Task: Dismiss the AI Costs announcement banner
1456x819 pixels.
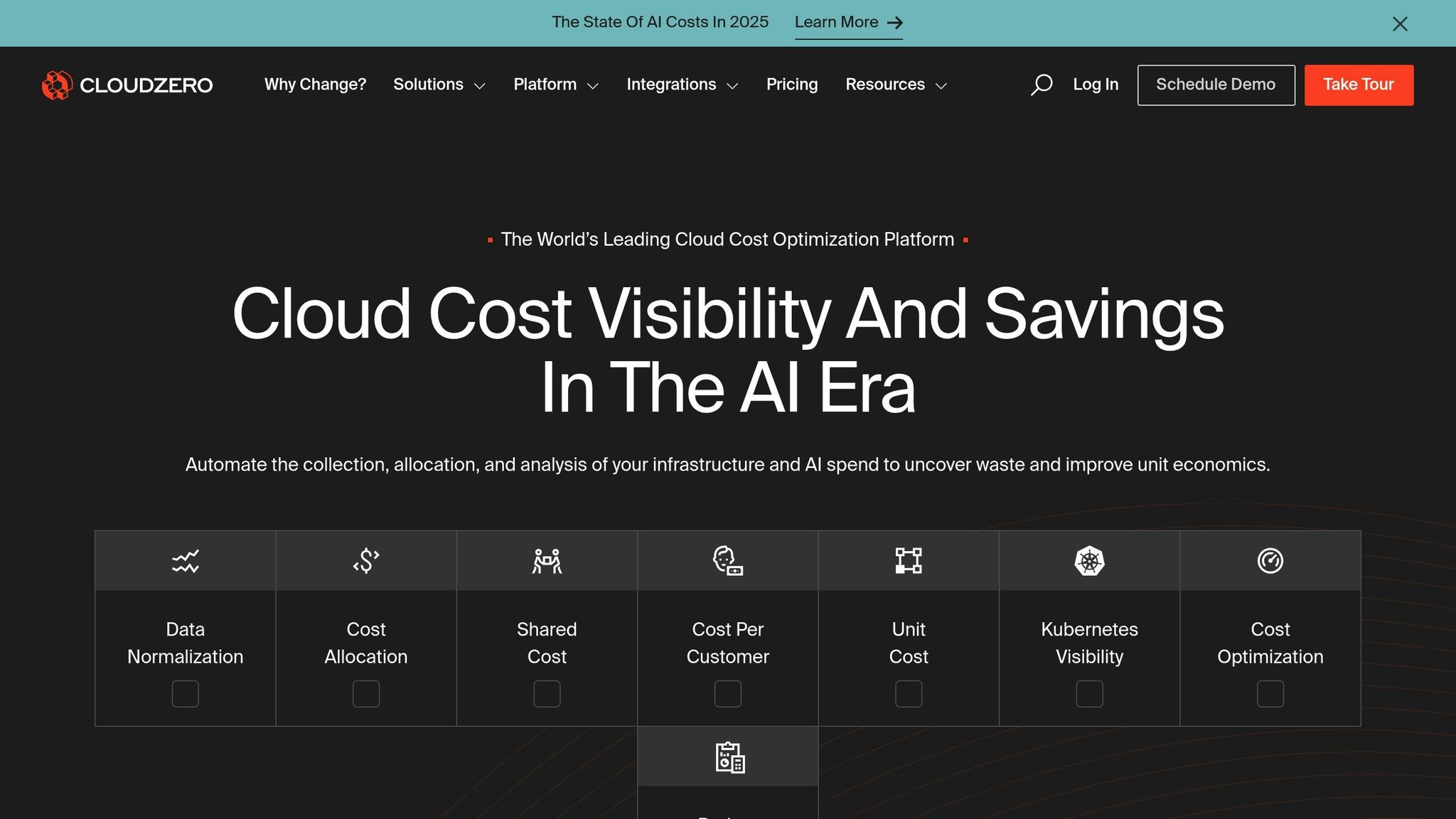Action: click(x=1400, y=24)
